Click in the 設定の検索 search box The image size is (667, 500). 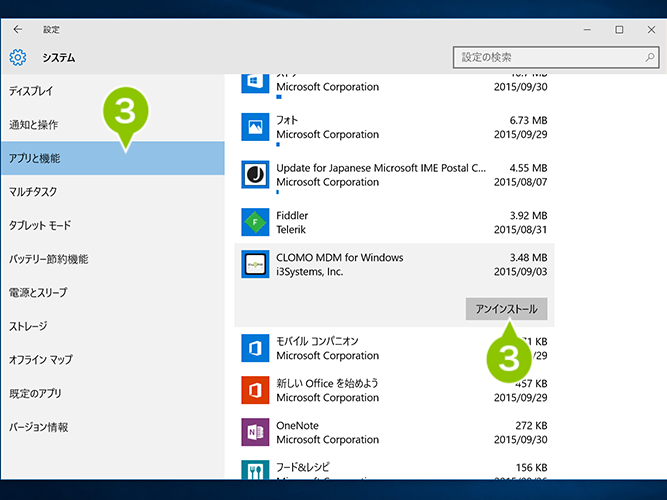tap(556, 57)
